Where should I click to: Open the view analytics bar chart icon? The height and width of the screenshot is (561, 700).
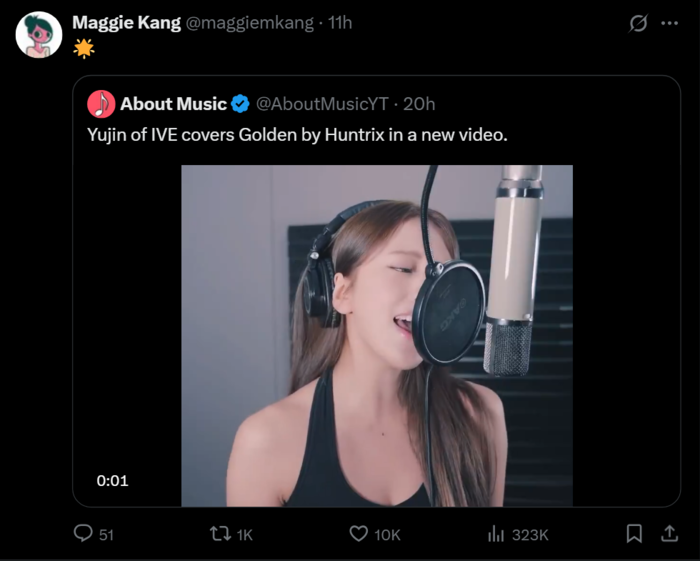[496, 534]
